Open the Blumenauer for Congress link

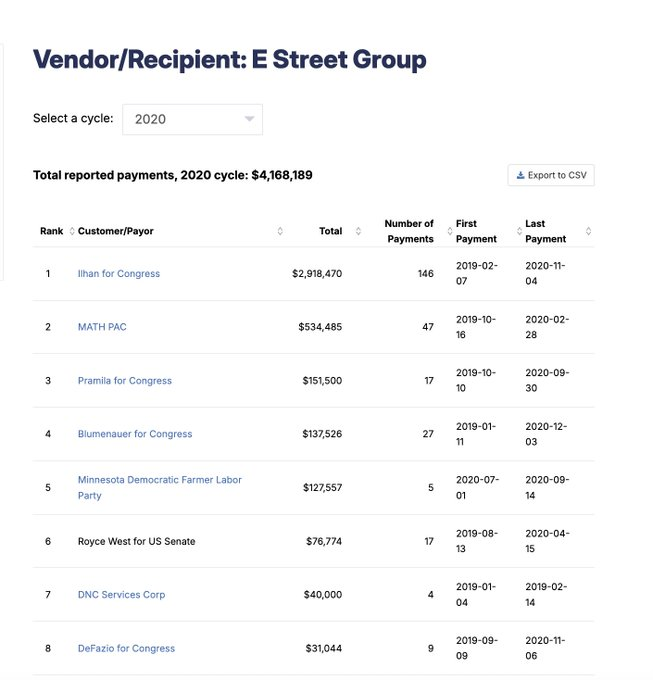point(135,434)
